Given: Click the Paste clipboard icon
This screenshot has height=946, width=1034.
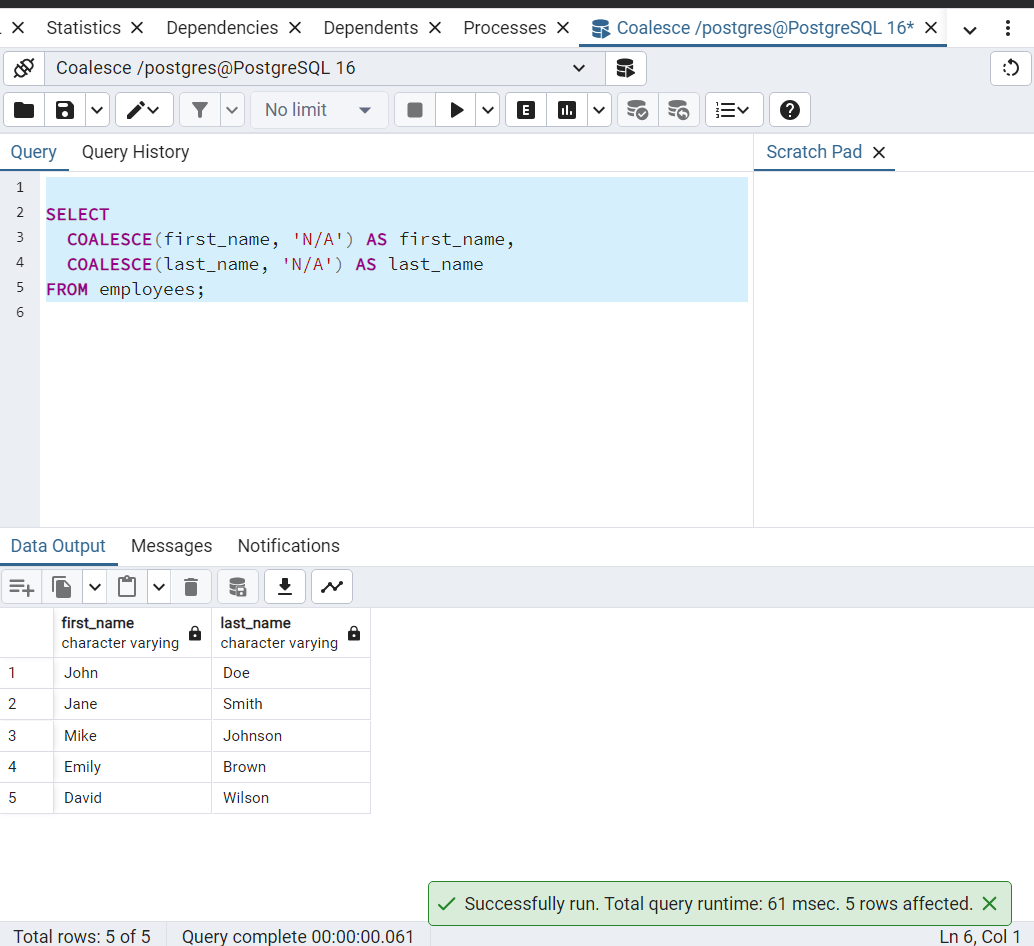Looking at the screenshot, I should click(x=127, y=587).
